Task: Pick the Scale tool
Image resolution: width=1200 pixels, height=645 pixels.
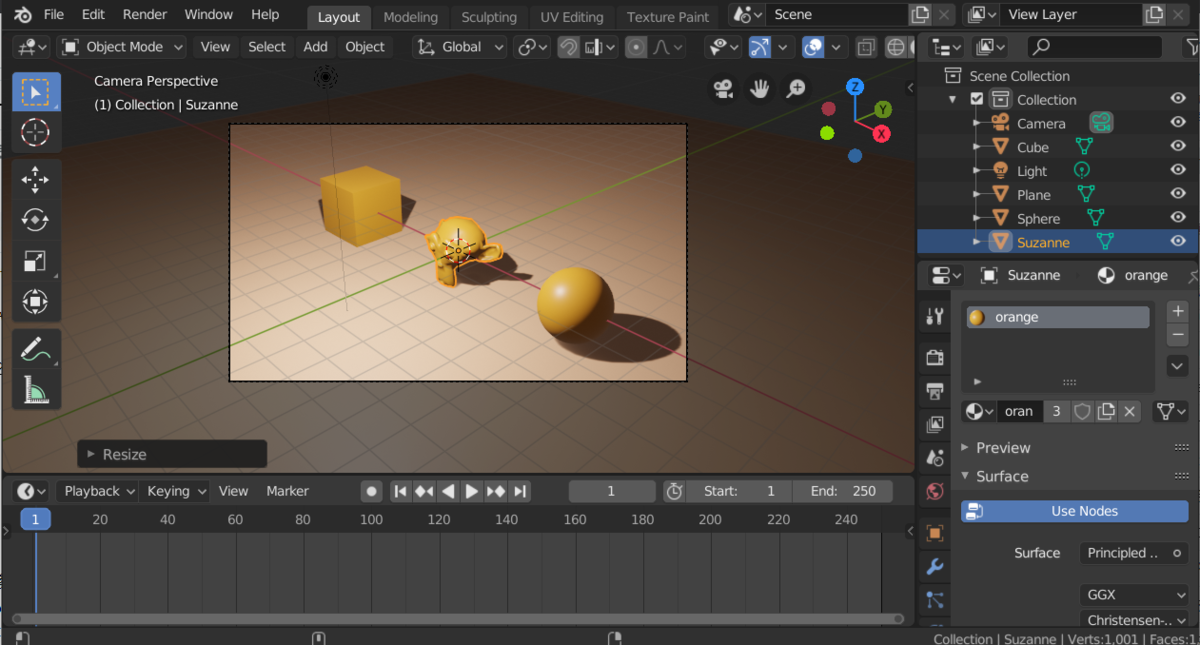Action: point(35,261)
